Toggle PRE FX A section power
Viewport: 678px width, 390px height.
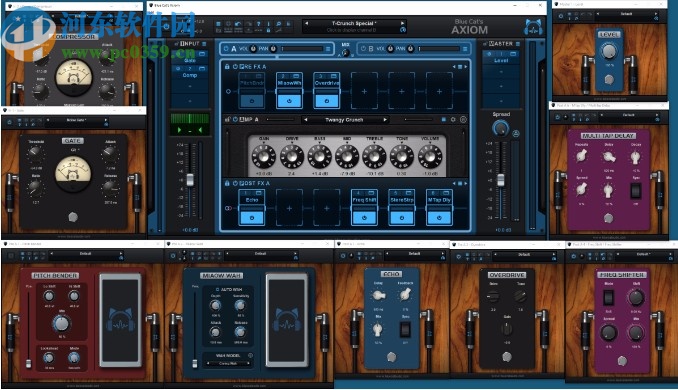[235, 67]
